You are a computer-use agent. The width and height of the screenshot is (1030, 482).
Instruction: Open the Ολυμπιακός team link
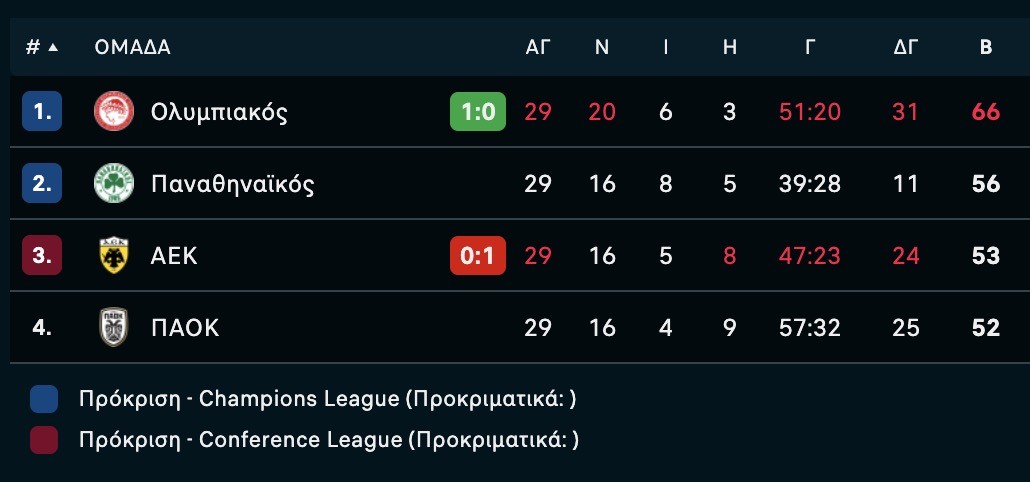(x=219, y=112)
